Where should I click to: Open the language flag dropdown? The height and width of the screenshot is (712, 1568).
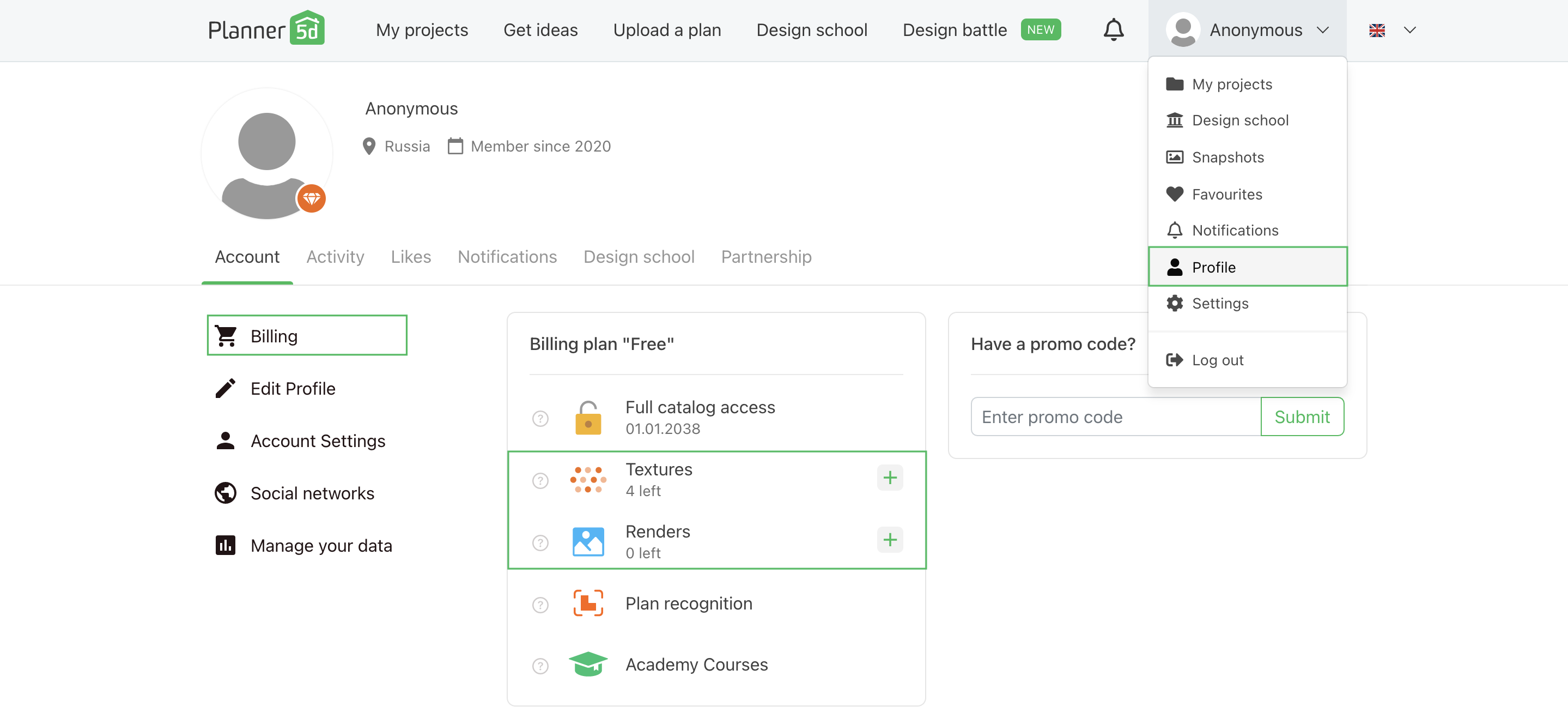point(1376,31)
